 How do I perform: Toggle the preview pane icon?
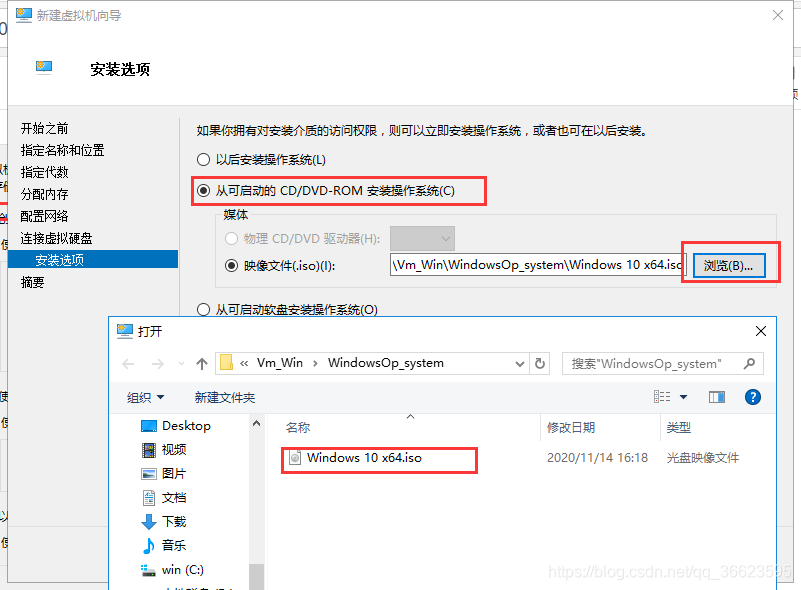717,397
